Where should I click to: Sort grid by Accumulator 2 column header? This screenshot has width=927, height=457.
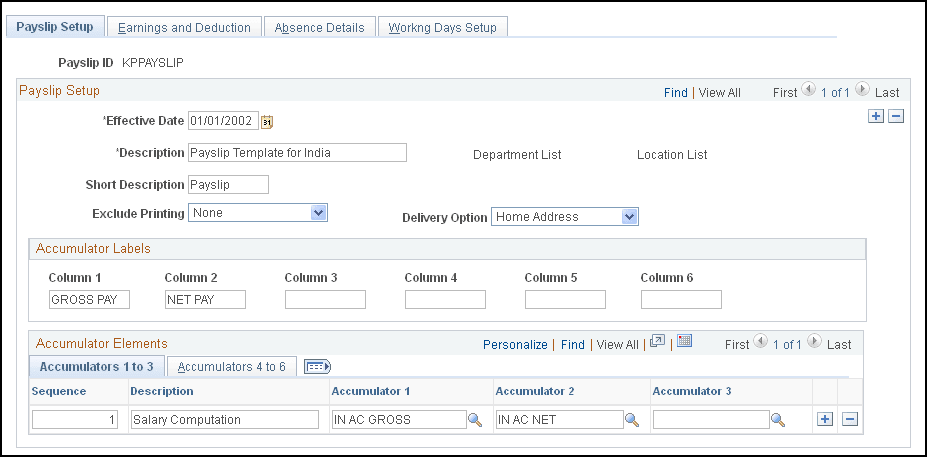click(x=535, y=391)
